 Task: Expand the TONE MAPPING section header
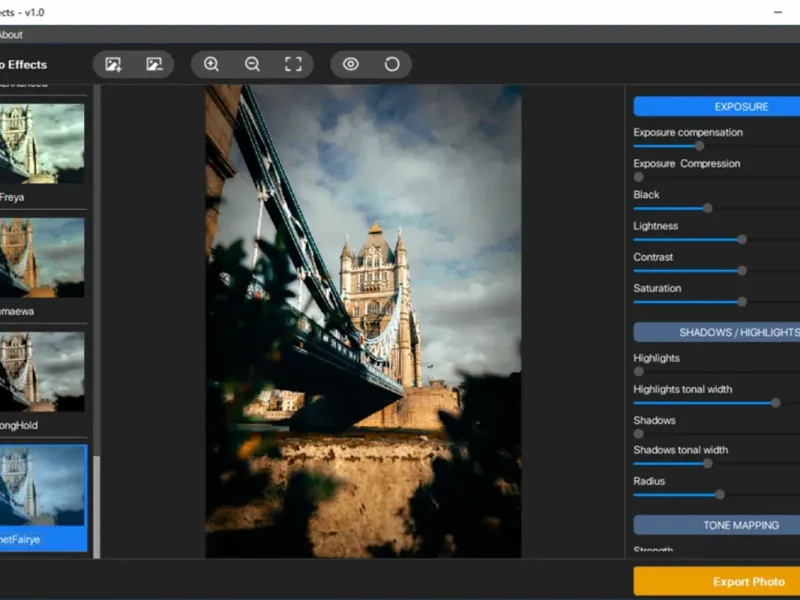coord(717,525)
